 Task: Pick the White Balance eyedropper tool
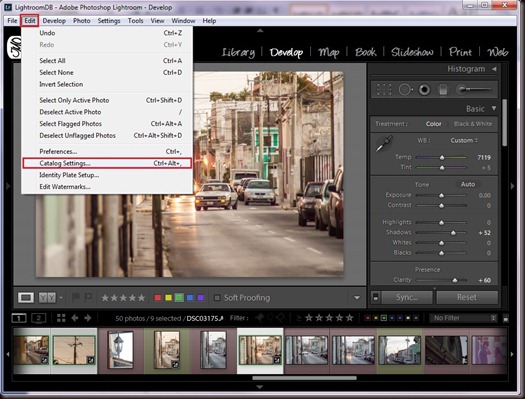[x=384, y=144]
